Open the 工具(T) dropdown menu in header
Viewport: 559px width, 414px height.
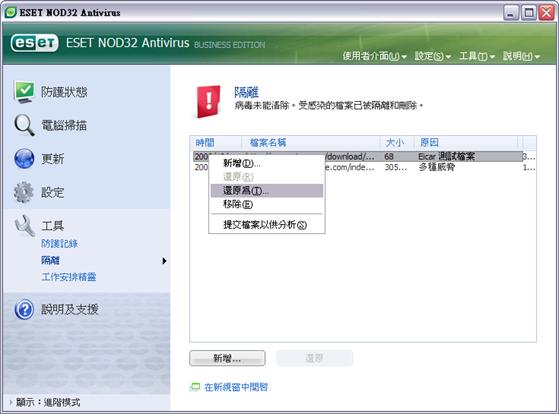[x=477, y=56]
